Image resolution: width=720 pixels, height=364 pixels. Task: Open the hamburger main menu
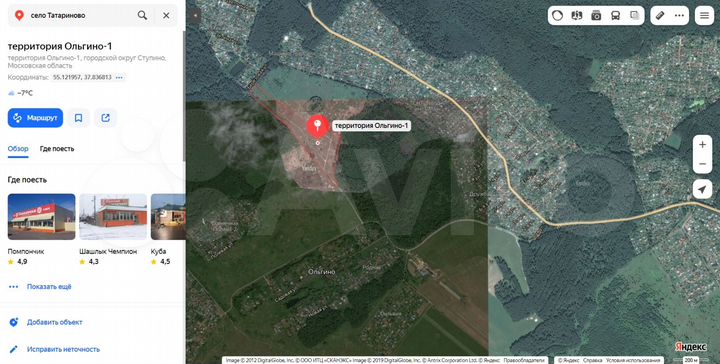tap(704, 16)
